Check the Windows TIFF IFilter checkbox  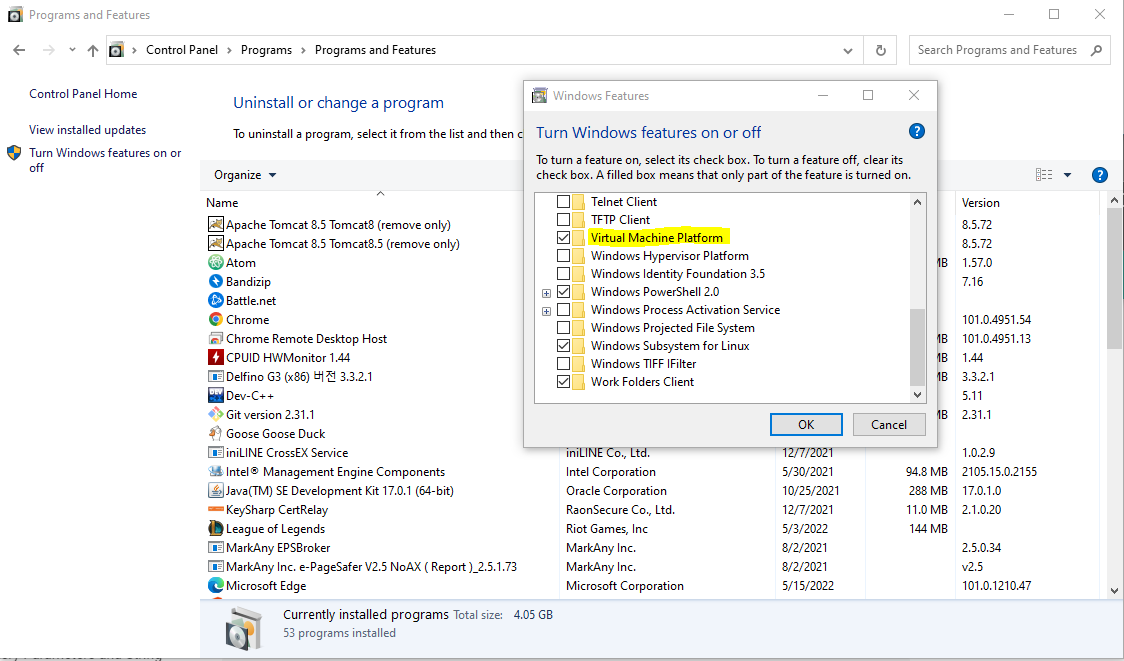pos(563,363)
